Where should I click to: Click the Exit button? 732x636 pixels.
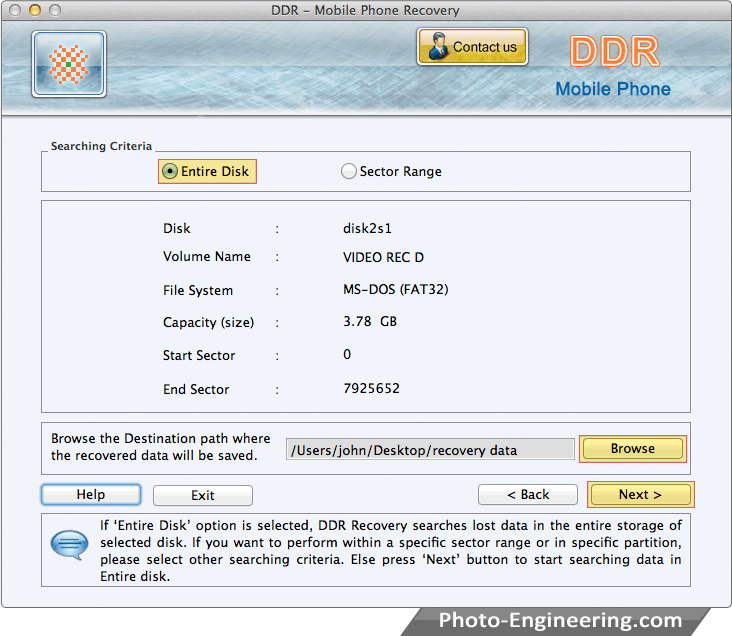pos(203,495)
